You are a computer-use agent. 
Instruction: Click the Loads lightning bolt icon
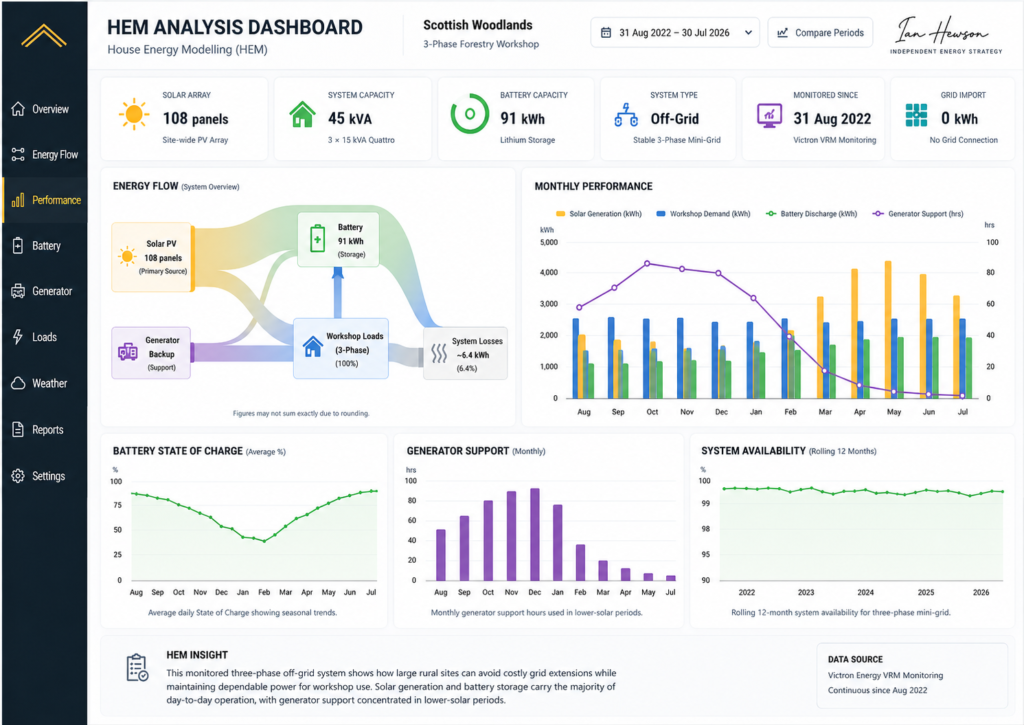(x=18, y=337)
